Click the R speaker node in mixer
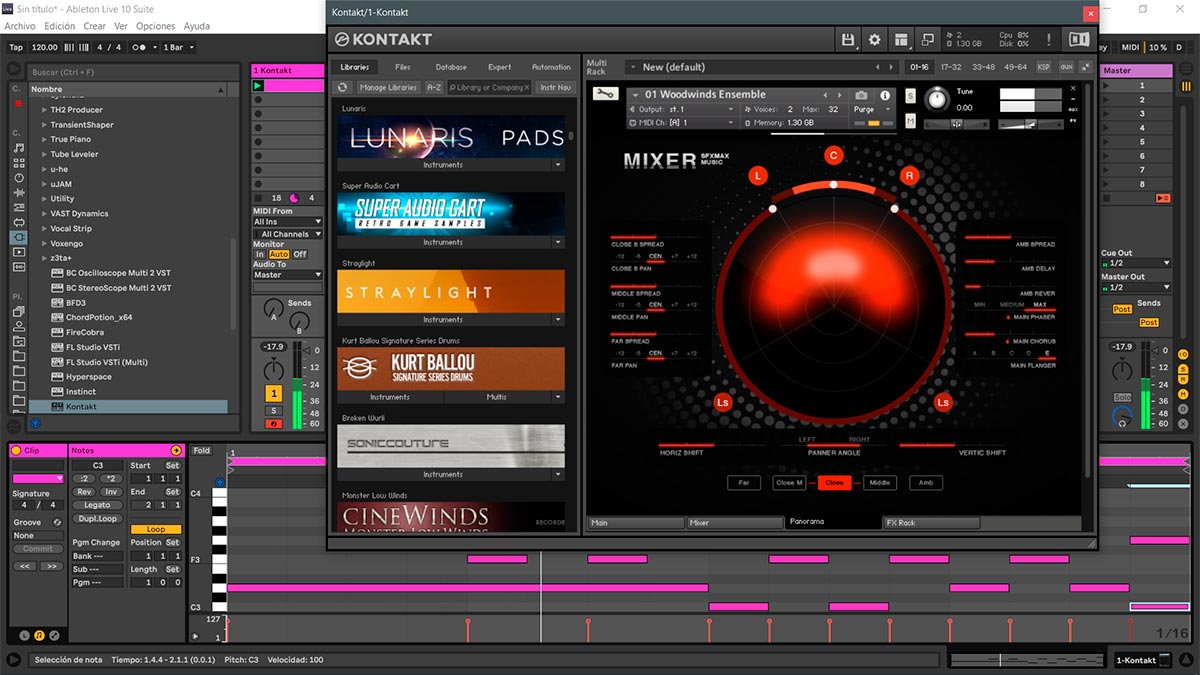This screenshot has width=1200, height=675. (908, 176)
